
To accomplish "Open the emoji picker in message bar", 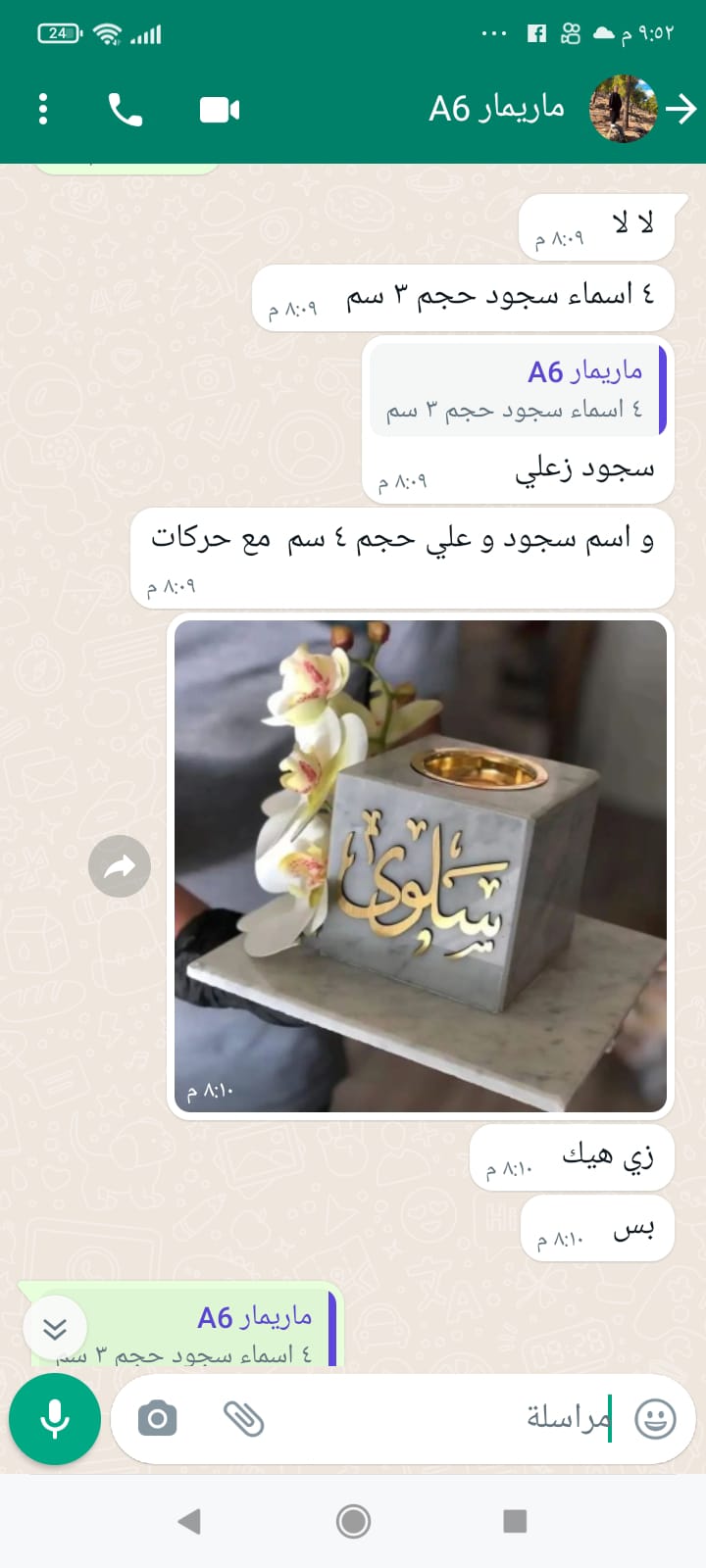I will click(655, 1418).
